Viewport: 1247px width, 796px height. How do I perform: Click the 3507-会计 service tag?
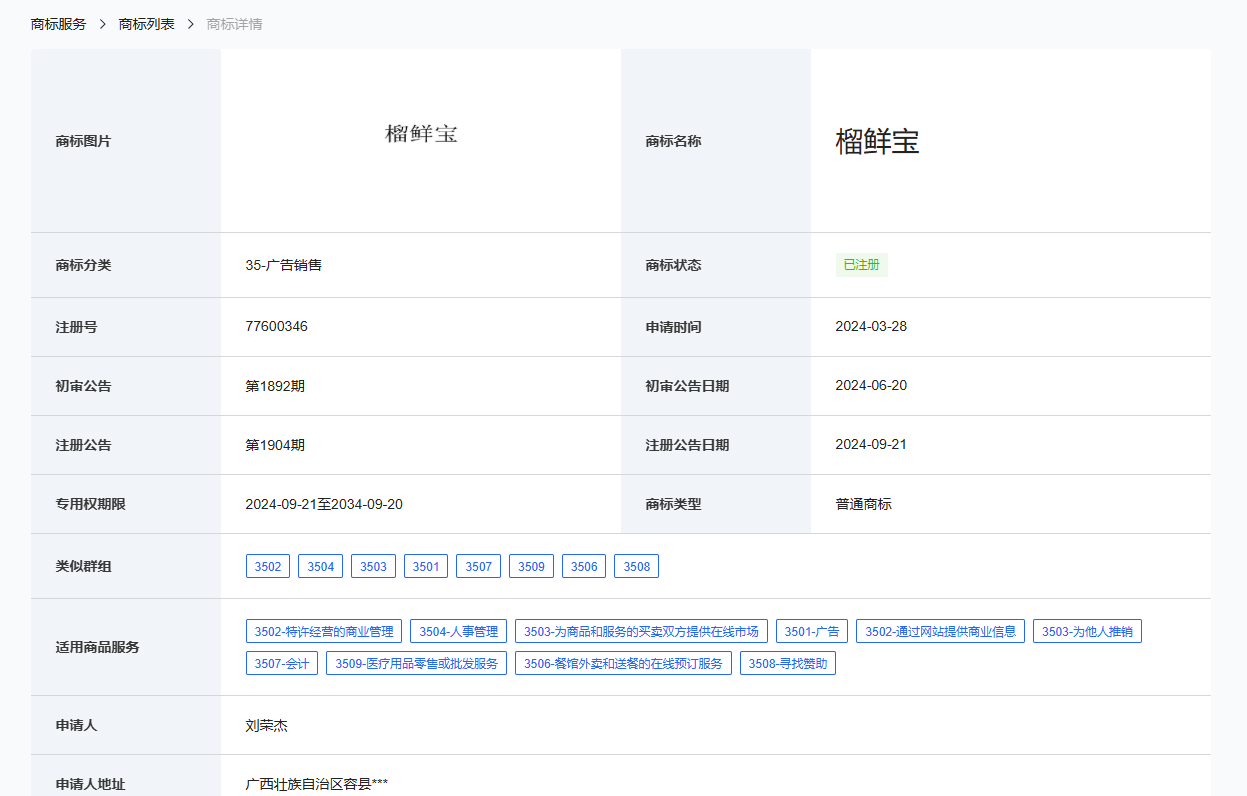coord(282,663)
